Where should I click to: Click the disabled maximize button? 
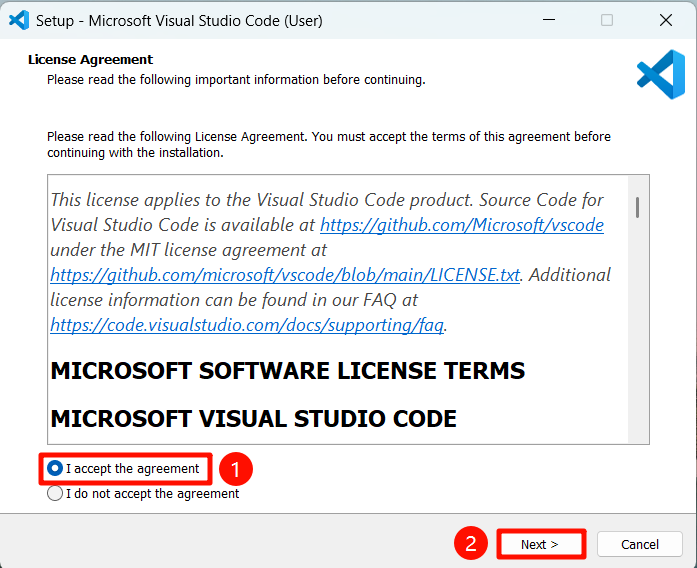tap(607, 20)
